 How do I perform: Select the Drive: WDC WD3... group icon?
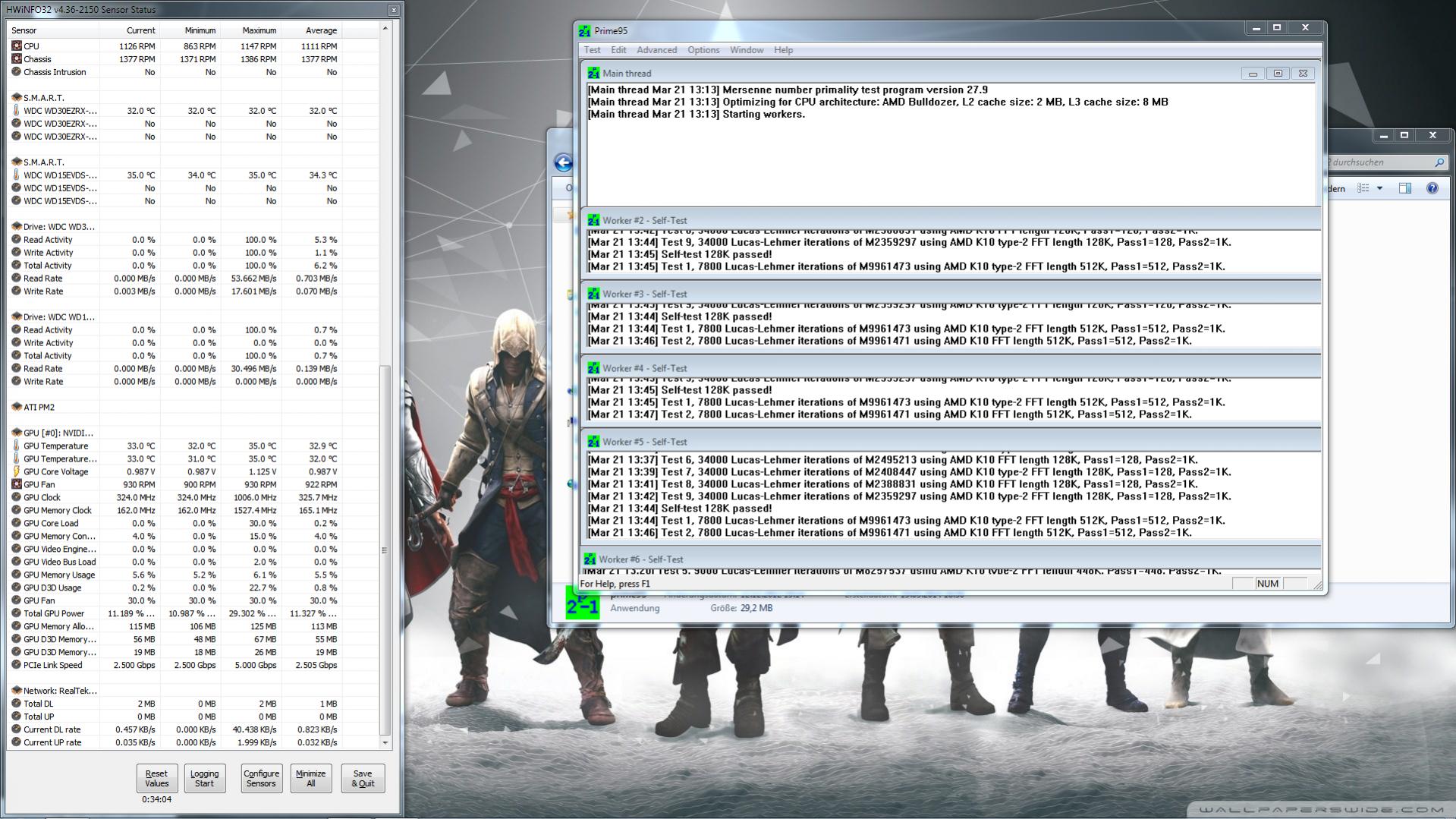click(17, 227)
